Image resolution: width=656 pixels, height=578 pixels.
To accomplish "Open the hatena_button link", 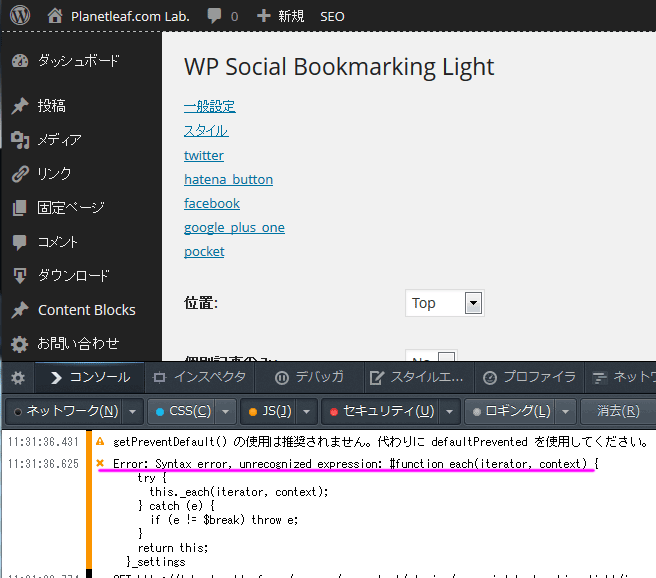I will click(x=228, y=179).
